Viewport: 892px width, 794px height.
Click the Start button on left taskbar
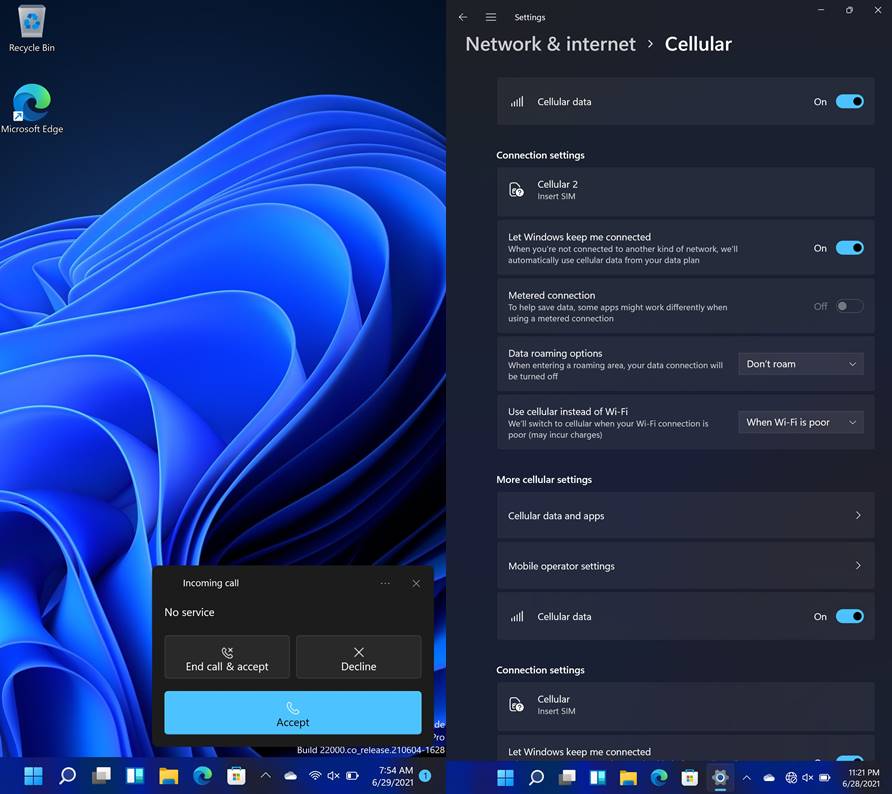pyautogui.click(x=34, y=775)
